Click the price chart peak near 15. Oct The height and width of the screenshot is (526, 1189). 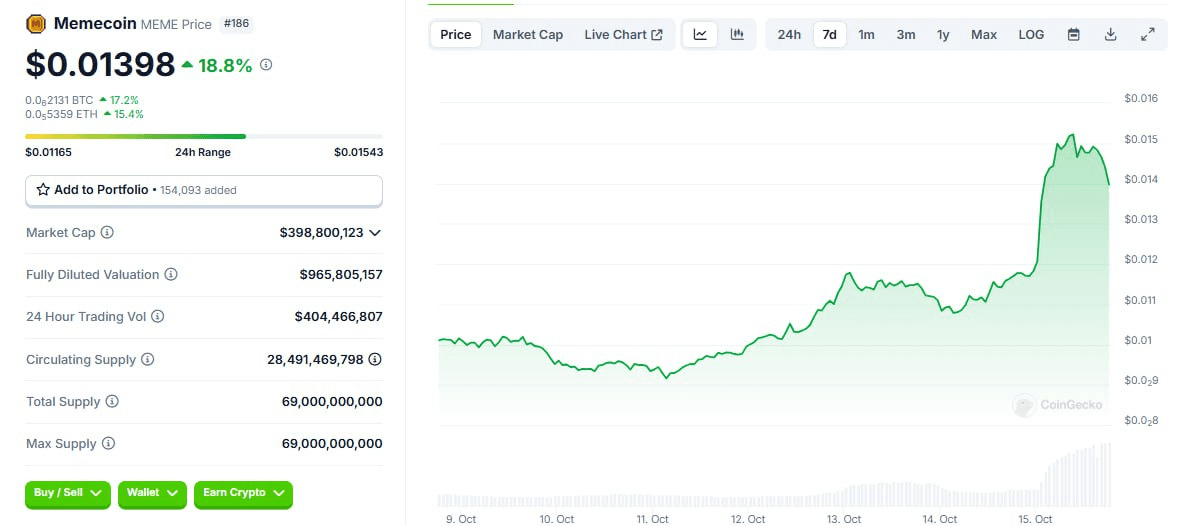point(1071,136)
